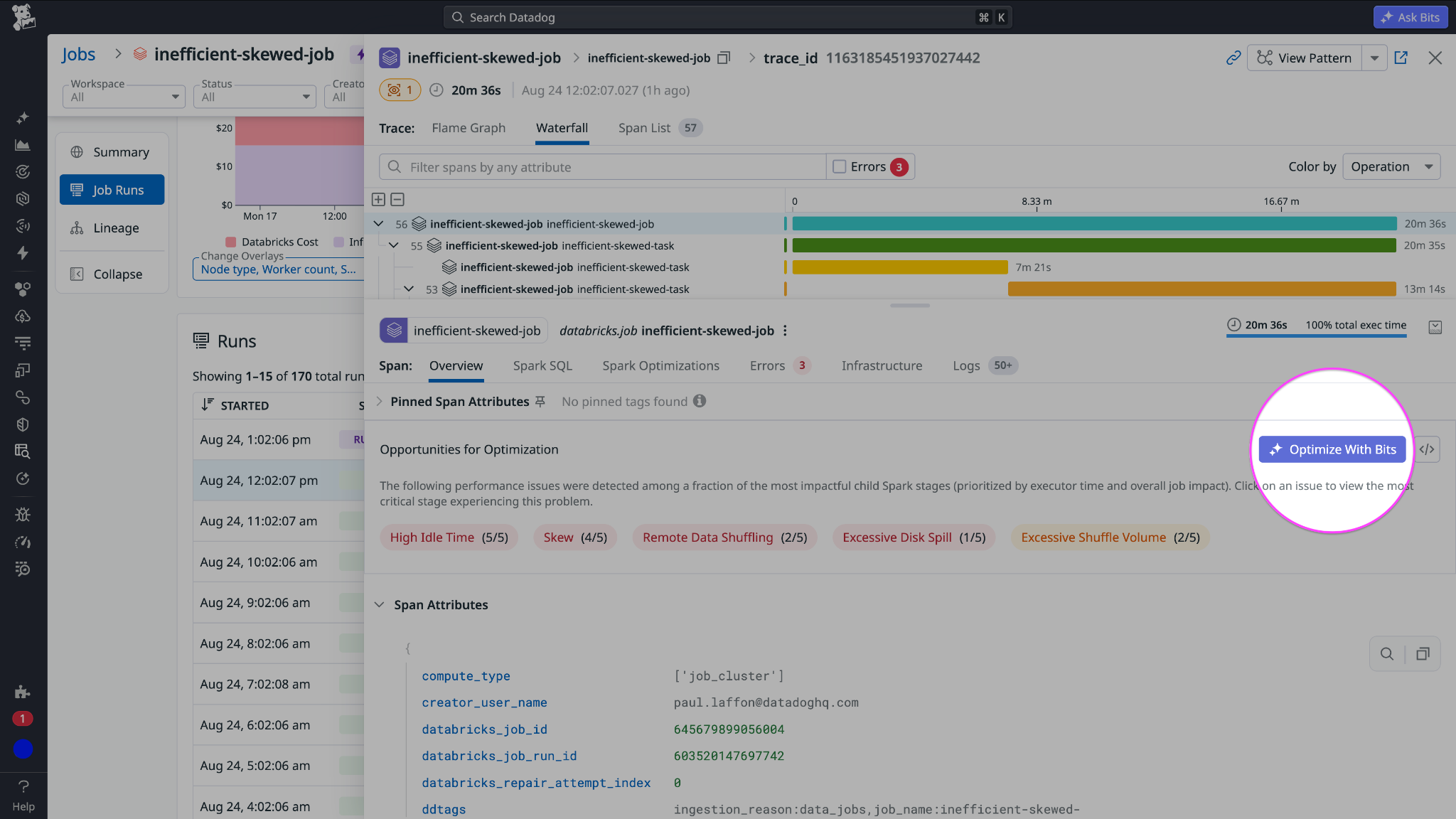Open the Workspace filter dropdown

point(124,97)
